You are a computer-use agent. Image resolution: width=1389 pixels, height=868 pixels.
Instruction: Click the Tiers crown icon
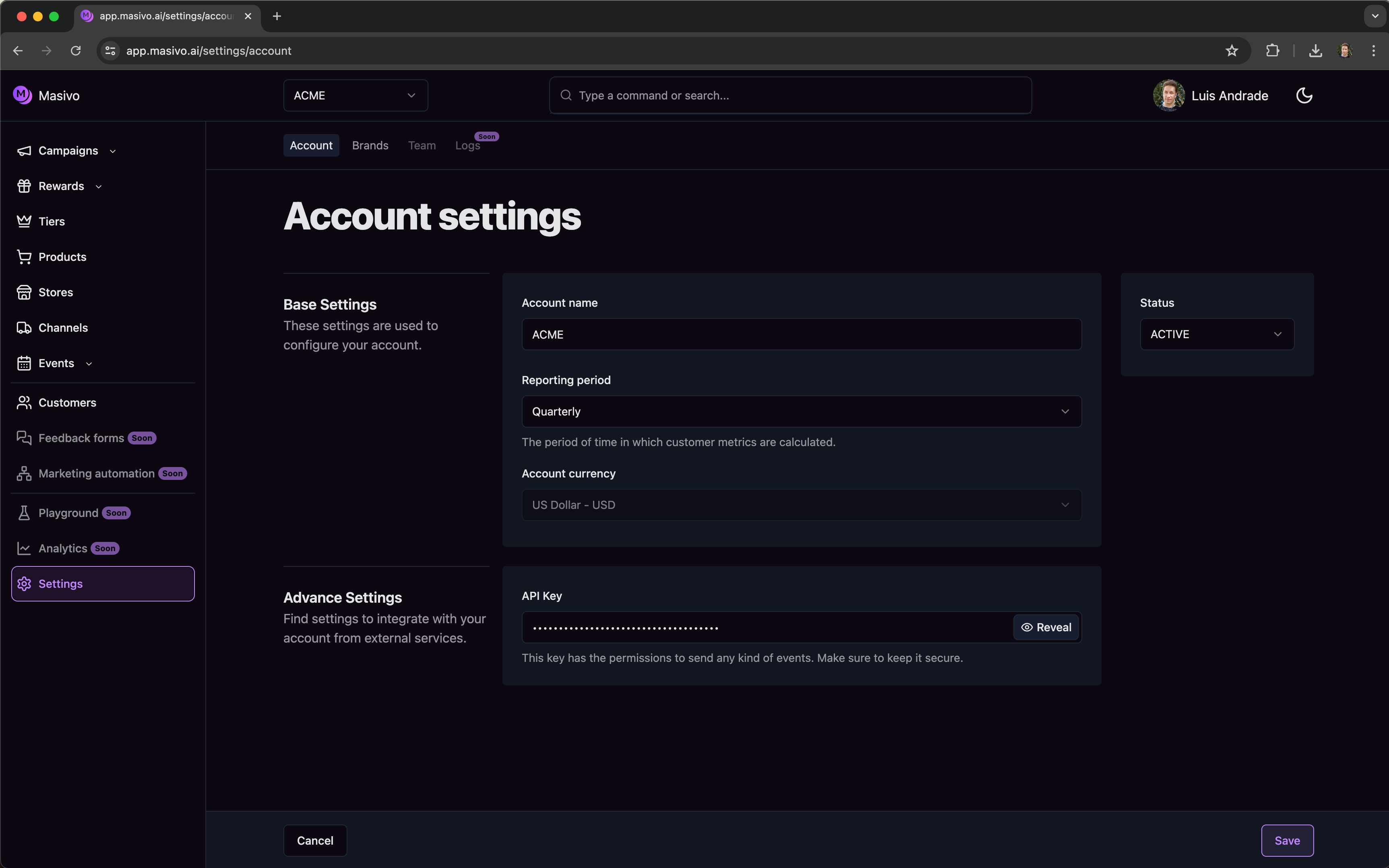click(24, 221)
